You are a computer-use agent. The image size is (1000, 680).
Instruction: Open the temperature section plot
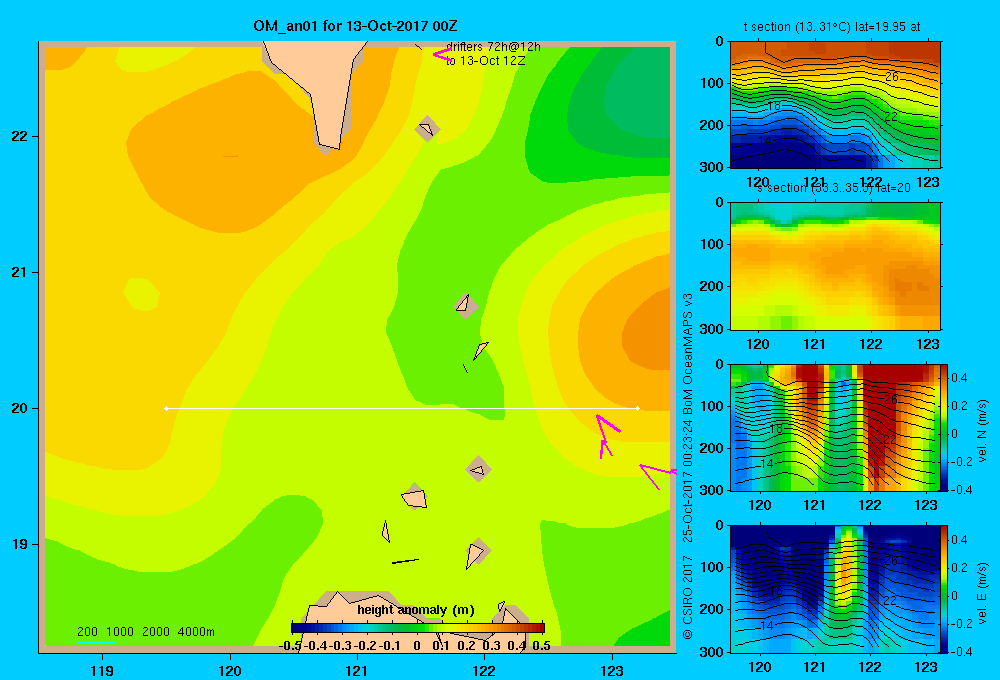tap(835, 105)
